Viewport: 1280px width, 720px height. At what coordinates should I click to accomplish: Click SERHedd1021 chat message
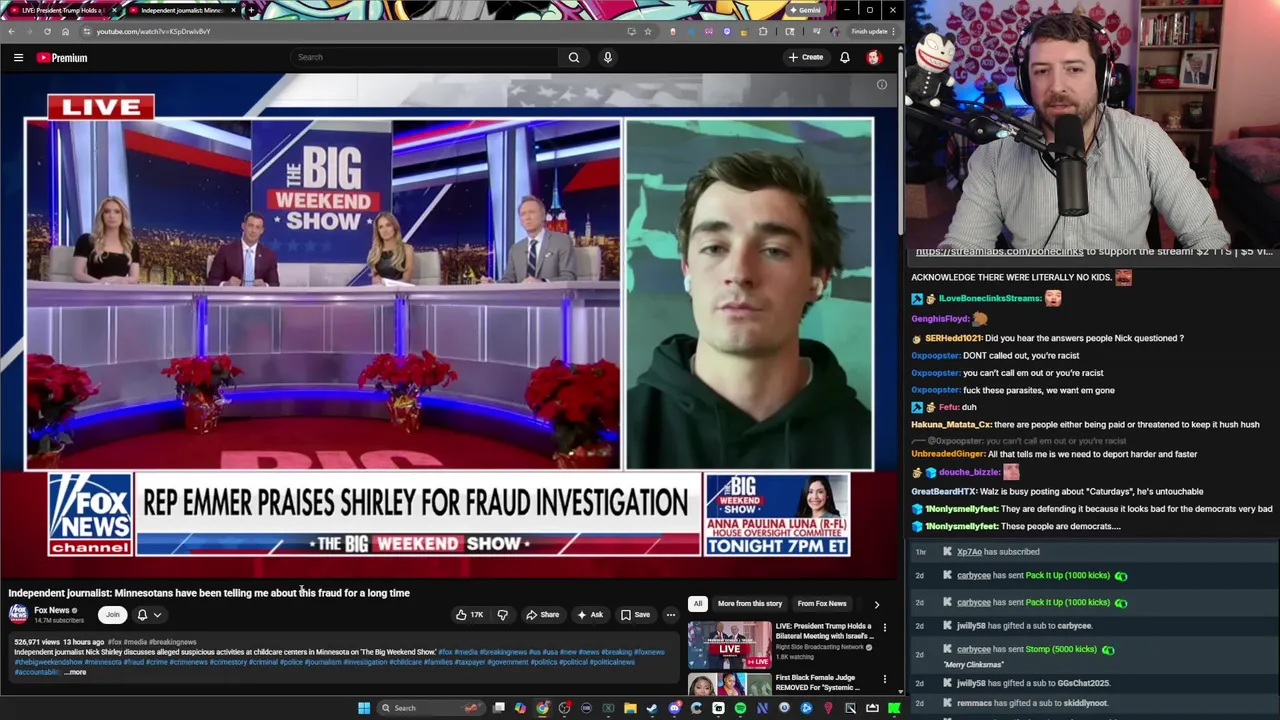click(x=1047, y=338)
